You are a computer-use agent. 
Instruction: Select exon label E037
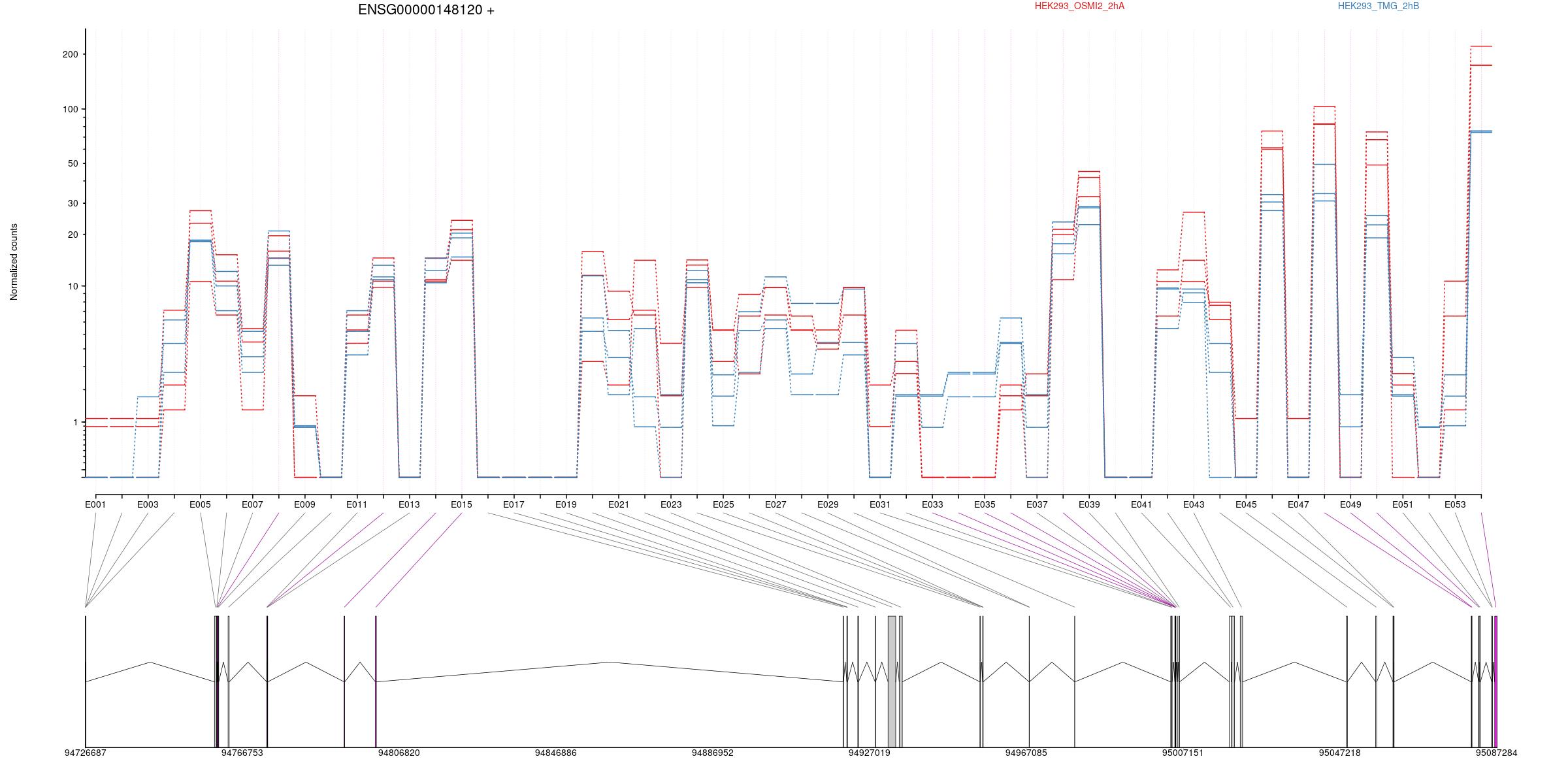point(1037,504)
